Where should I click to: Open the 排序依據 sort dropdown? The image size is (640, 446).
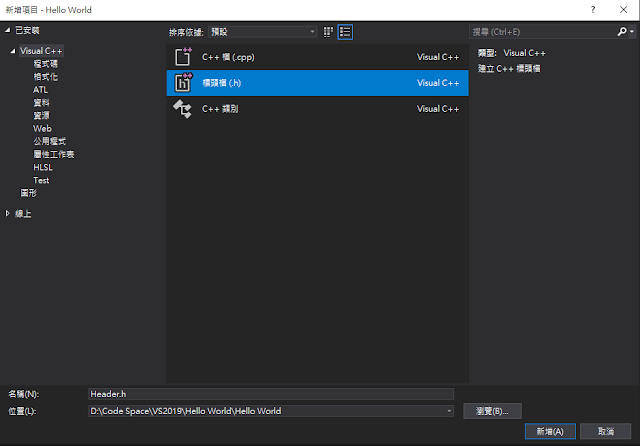click(263, 32)
